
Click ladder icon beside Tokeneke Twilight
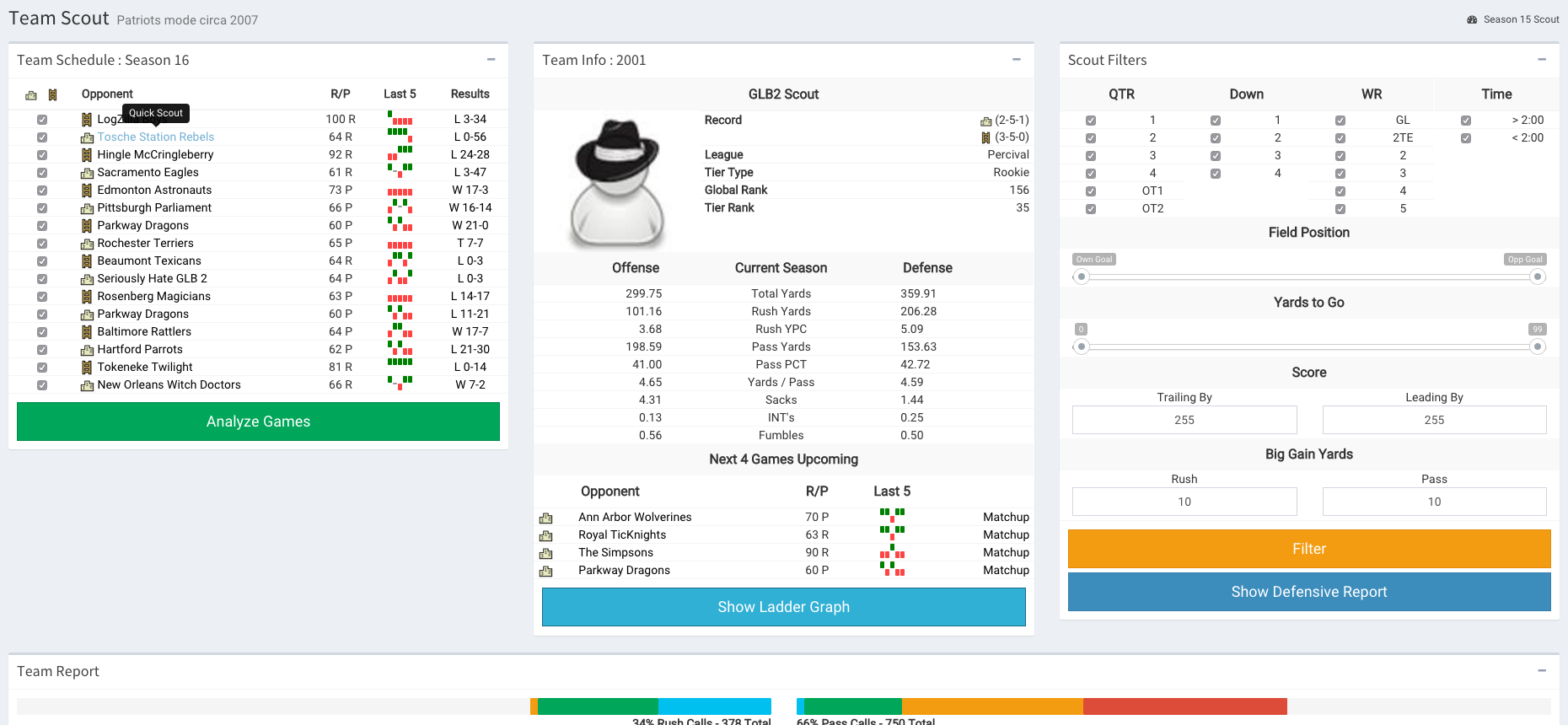[86, 368]
